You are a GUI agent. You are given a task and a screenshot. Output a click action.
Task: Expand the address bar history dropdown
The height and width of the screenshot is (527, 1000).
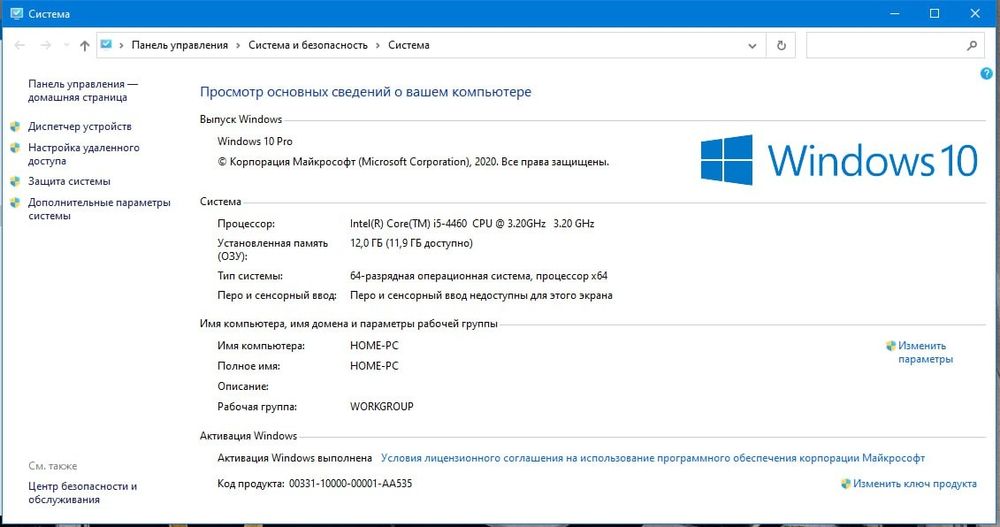pos(752,45)
